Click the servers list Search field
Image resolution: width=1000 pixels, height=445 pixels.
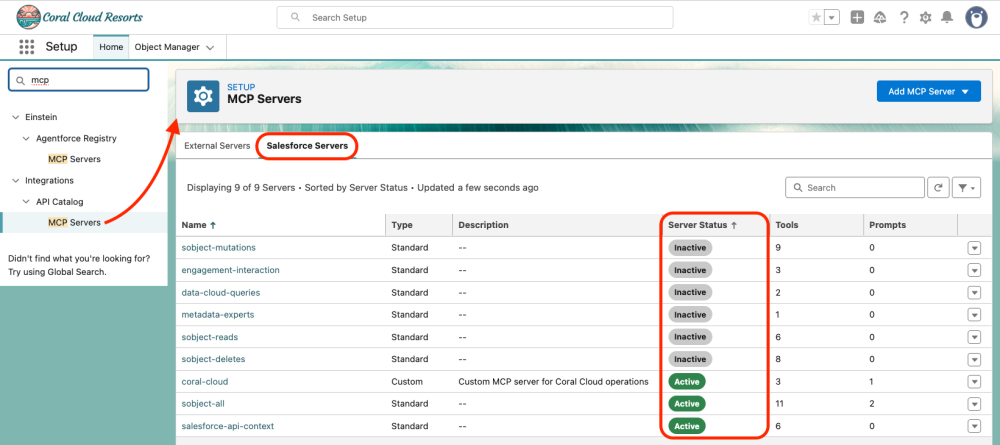855,188
